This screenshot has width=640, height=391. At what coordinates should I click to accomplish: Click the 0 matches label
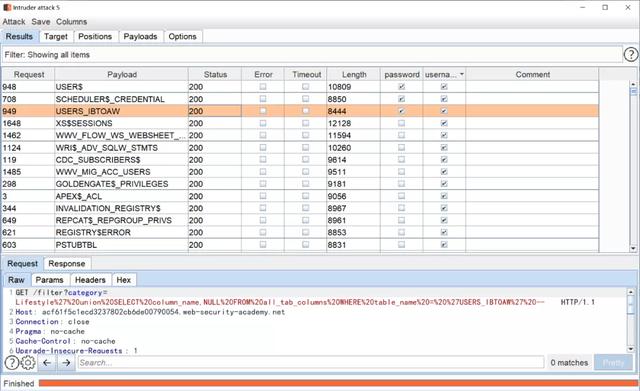(x=569, y=362)
